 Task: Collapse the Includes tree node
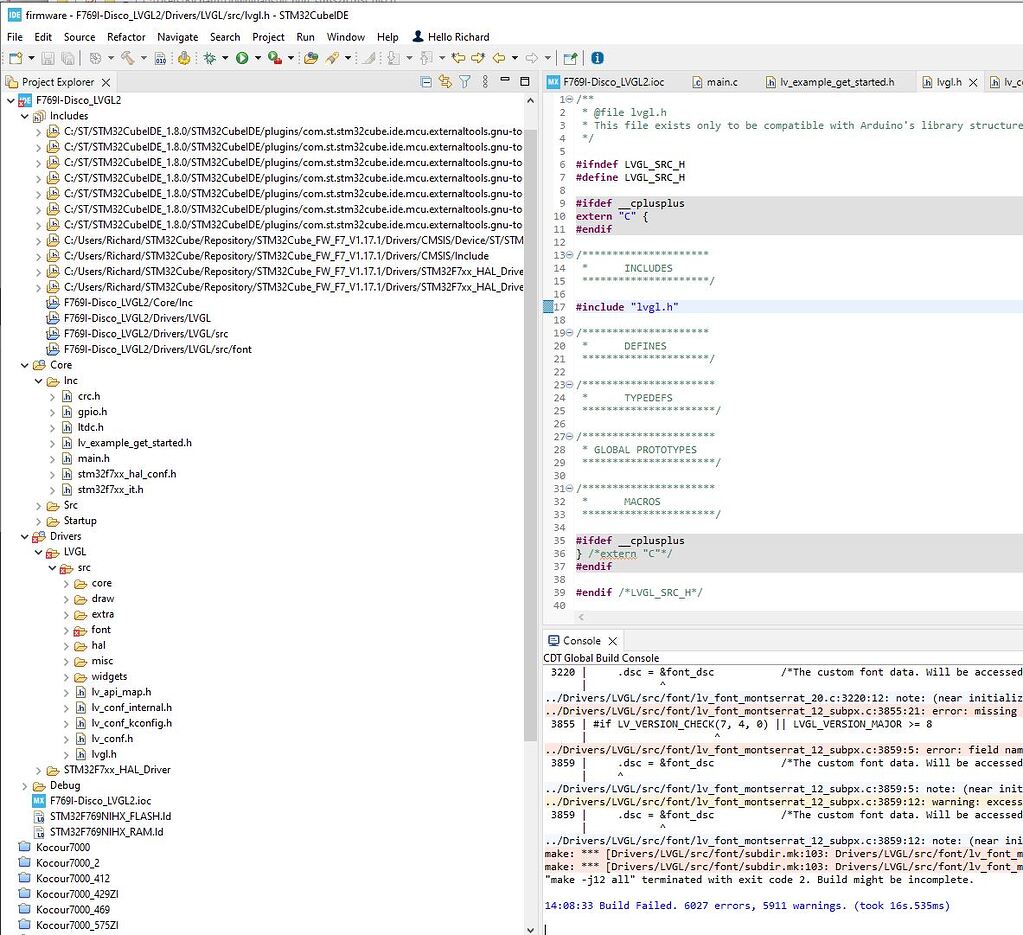pos(25,116)
